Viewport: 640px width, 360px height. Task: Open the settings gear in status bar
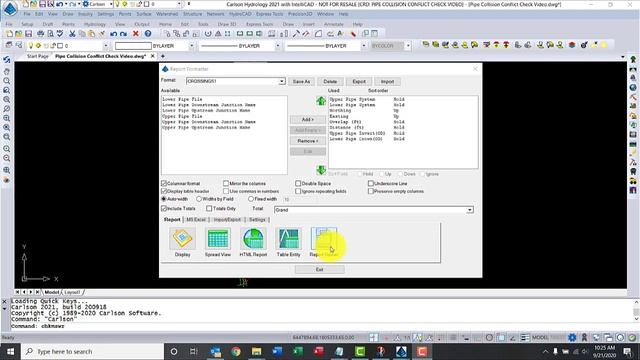click(x=572, y=338)
